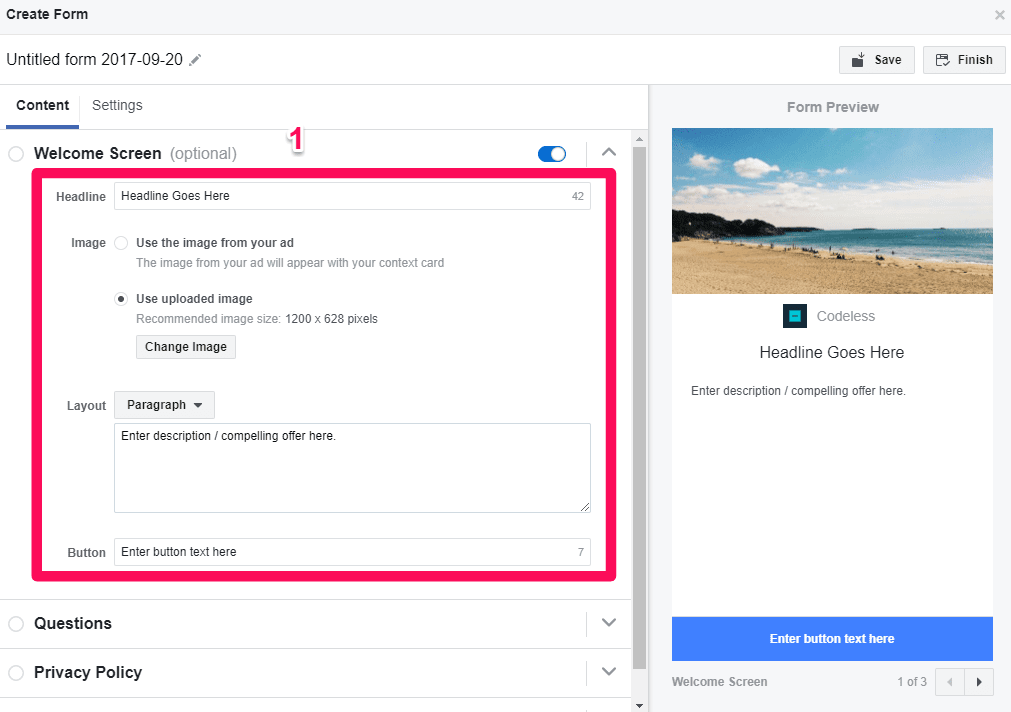Select the Content tab
This screenshot has height=712, width=1011.
42,105
